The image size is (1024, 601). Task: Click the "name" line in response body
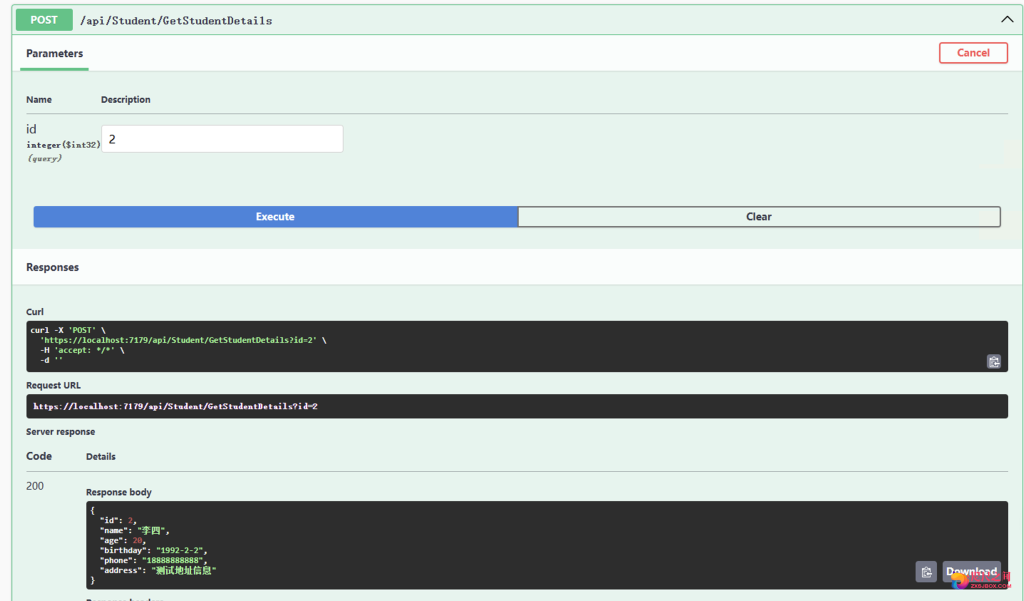pos(135,530)
